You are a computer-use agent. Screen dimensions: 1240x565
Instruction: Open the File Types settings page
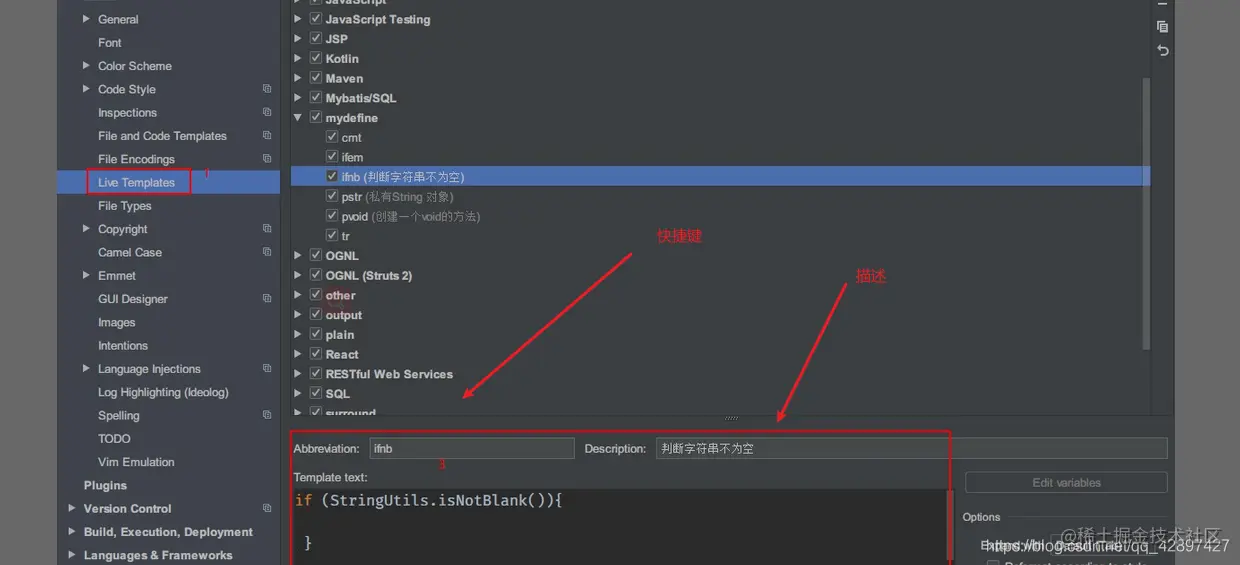coord(125,206)
